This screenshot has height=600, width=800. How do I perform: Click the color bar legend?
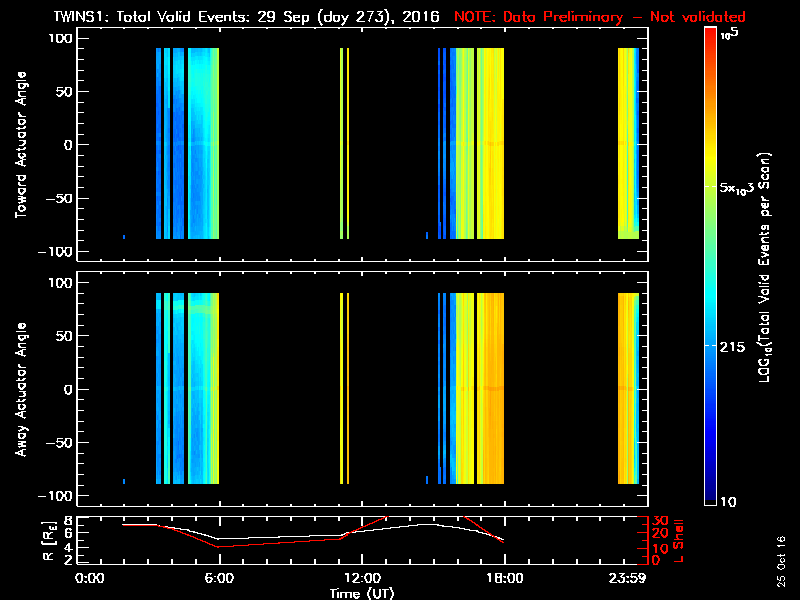(711, 266)
